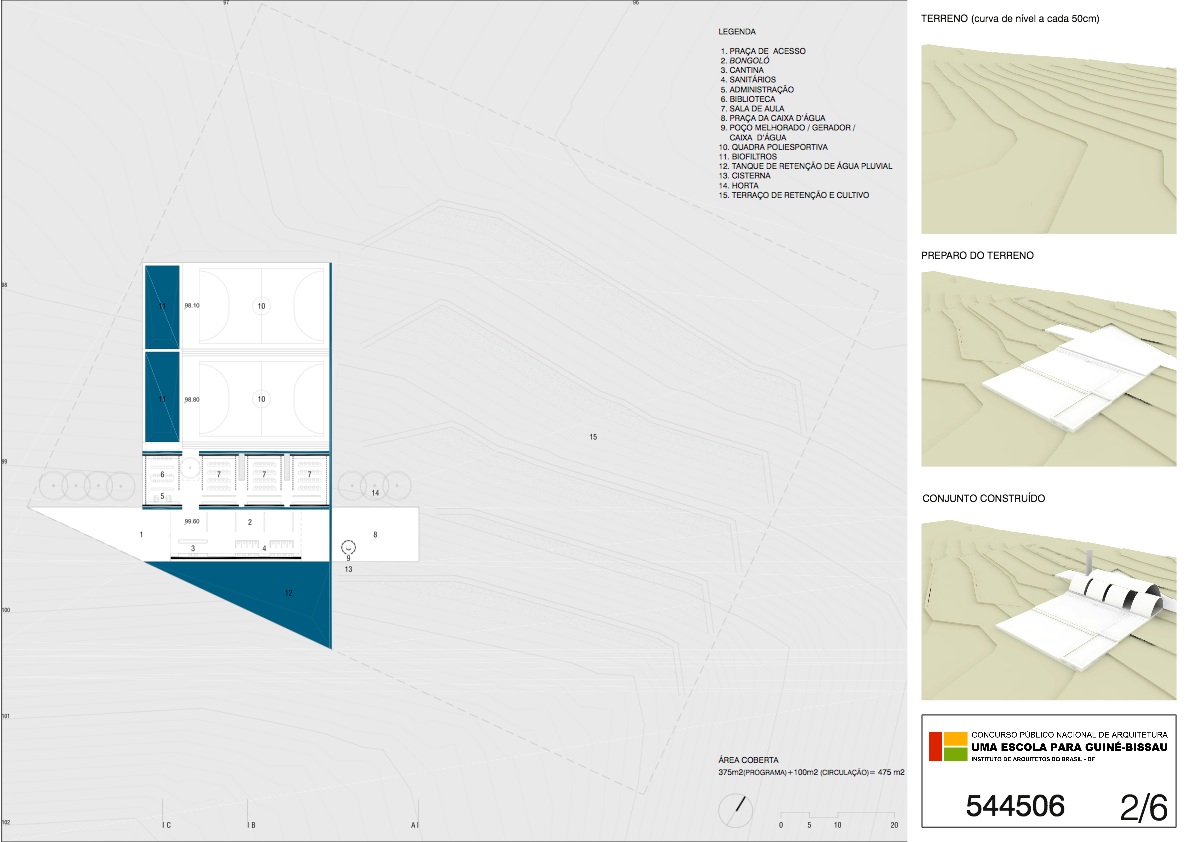
Task: Click the round symbol above library label 6
Action: [x=187, y=467]
